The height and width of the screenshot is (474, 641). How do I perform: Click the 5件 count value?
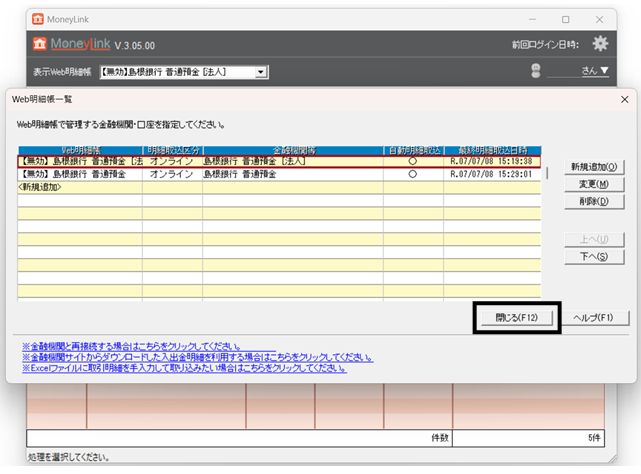point(594,438)
